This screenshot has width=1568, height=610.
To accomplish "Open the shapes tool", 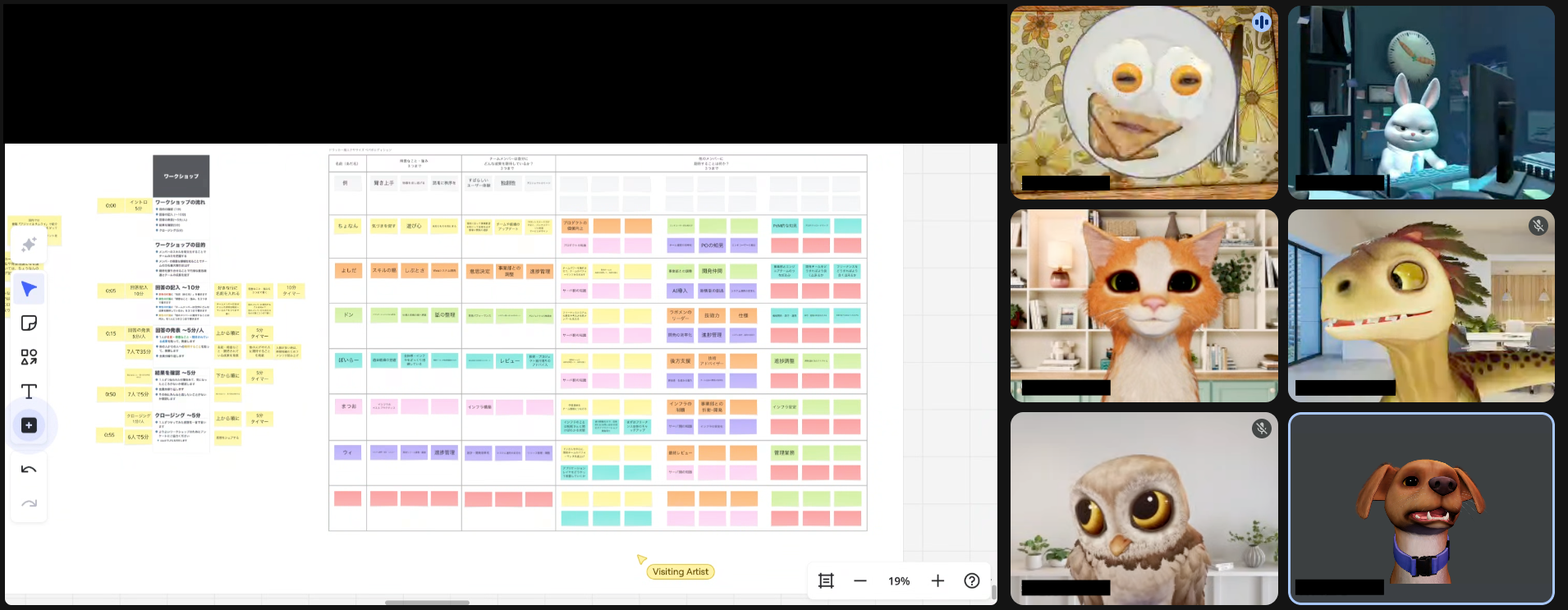I will [x=29, y=357].
